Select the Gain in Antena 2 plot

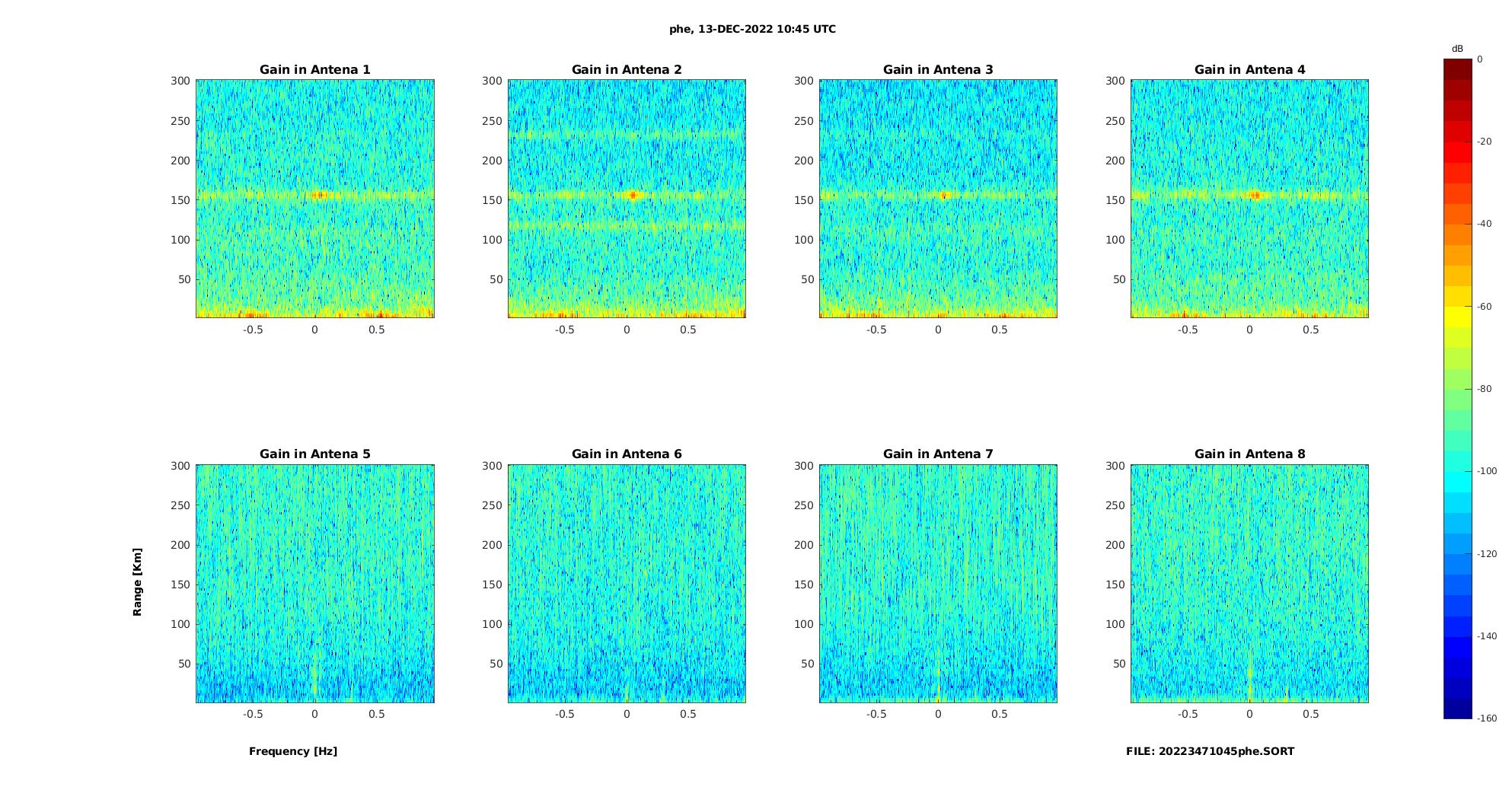point(627,199)
